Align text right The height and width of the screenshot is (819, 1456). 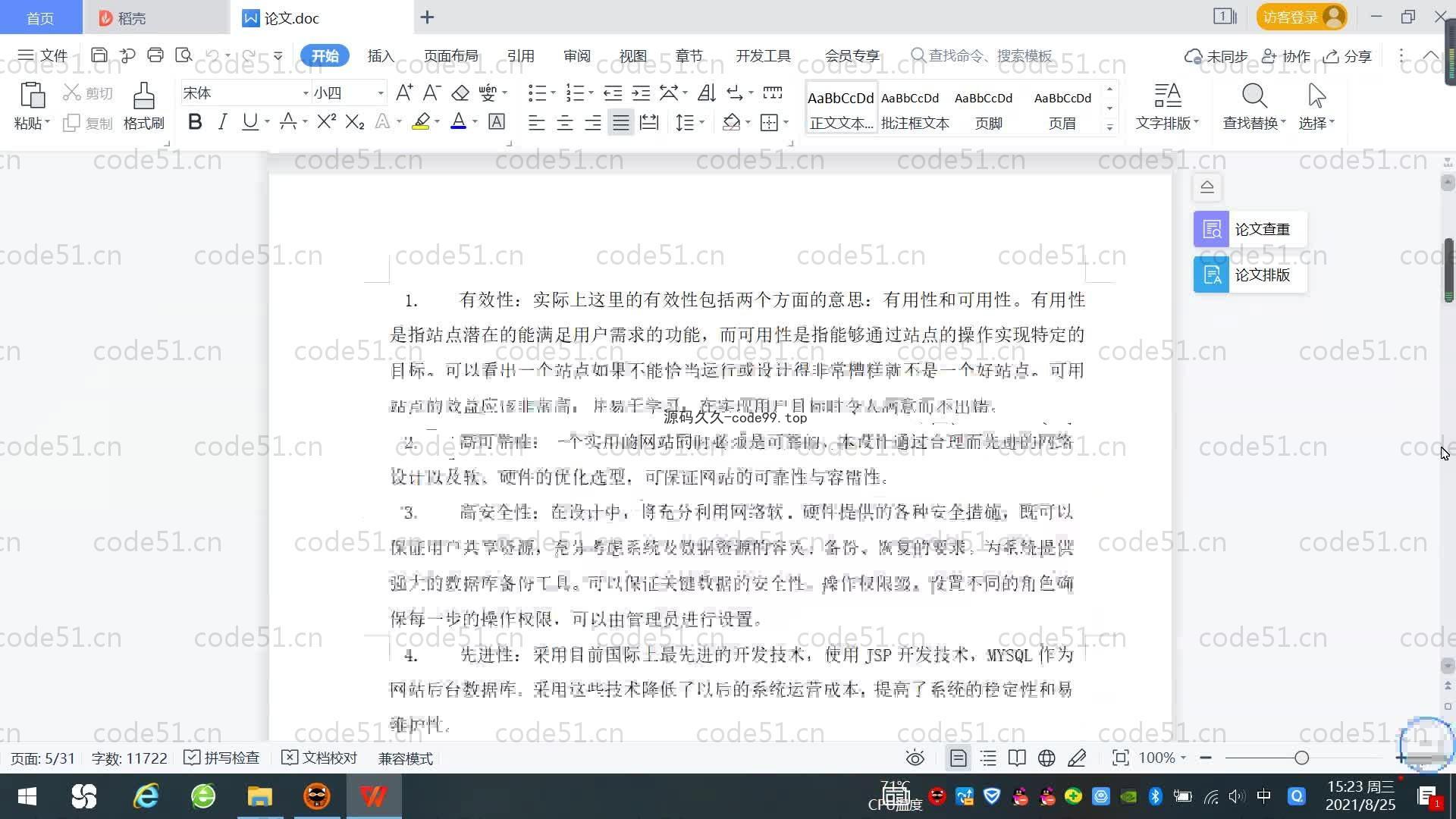tap(592, 122)
